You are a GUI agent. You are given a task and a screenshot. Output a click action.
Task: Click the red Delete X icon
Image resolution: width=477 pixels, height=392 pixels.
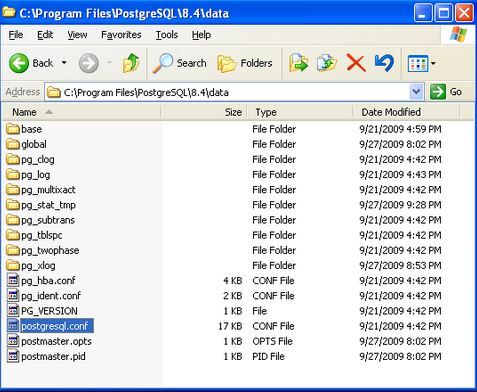pyautogui.click(x=356, y=63)
